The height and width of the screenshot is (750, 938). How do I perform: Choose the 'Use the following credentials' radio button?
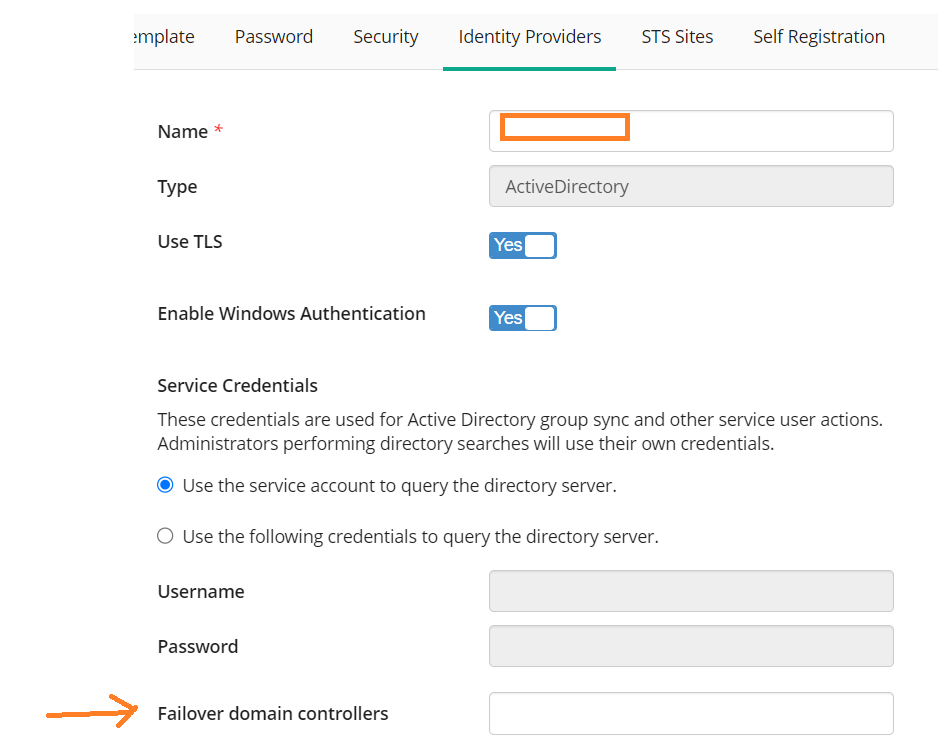(x=165, y=535)
